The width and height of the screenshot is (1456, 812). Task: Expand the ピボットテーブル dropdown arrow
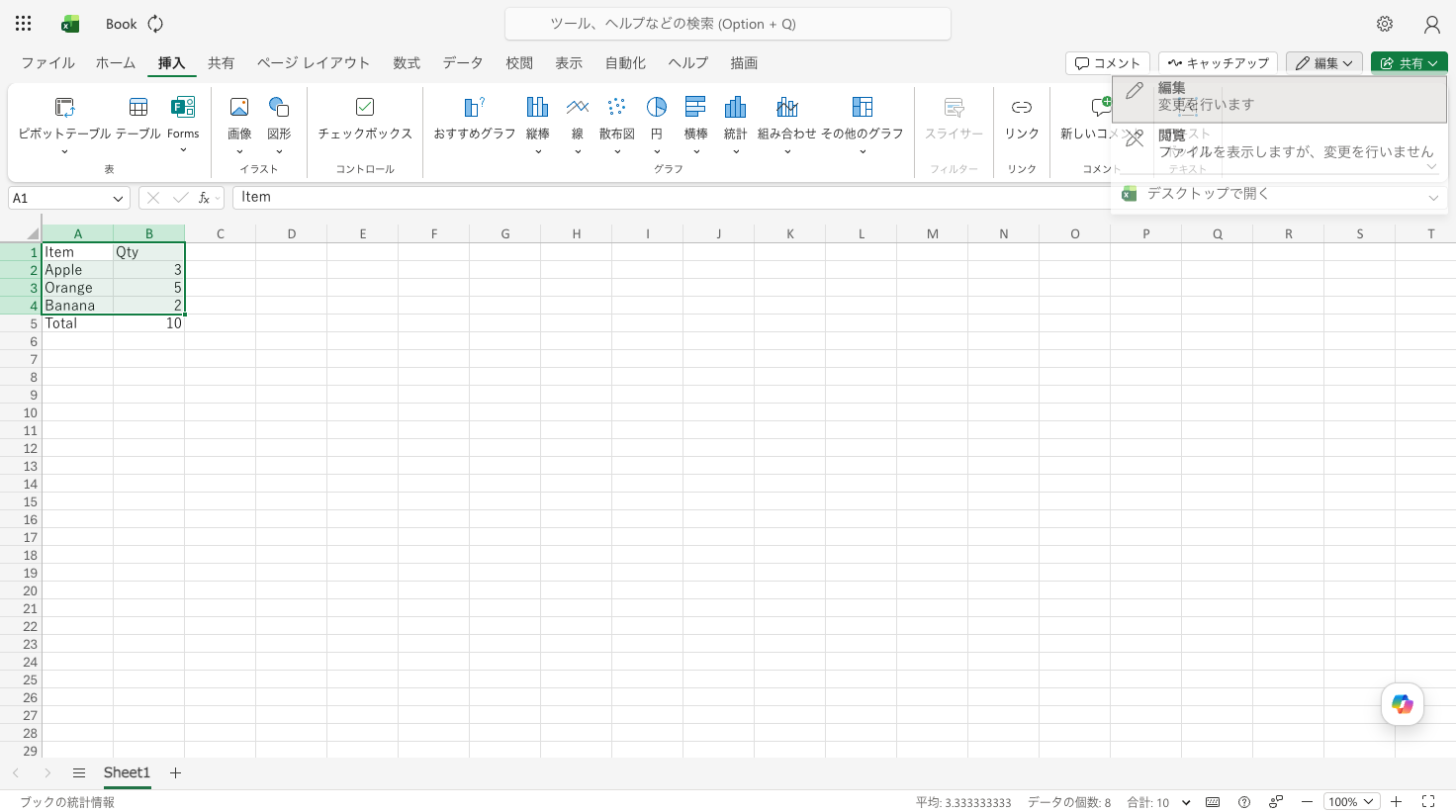(64, 151)
